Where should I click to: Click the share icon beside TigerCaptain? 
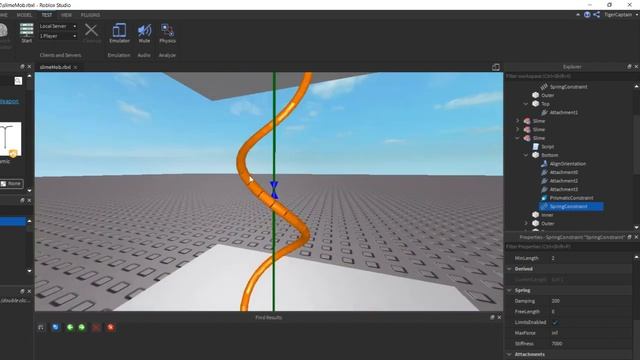(596, 15)
